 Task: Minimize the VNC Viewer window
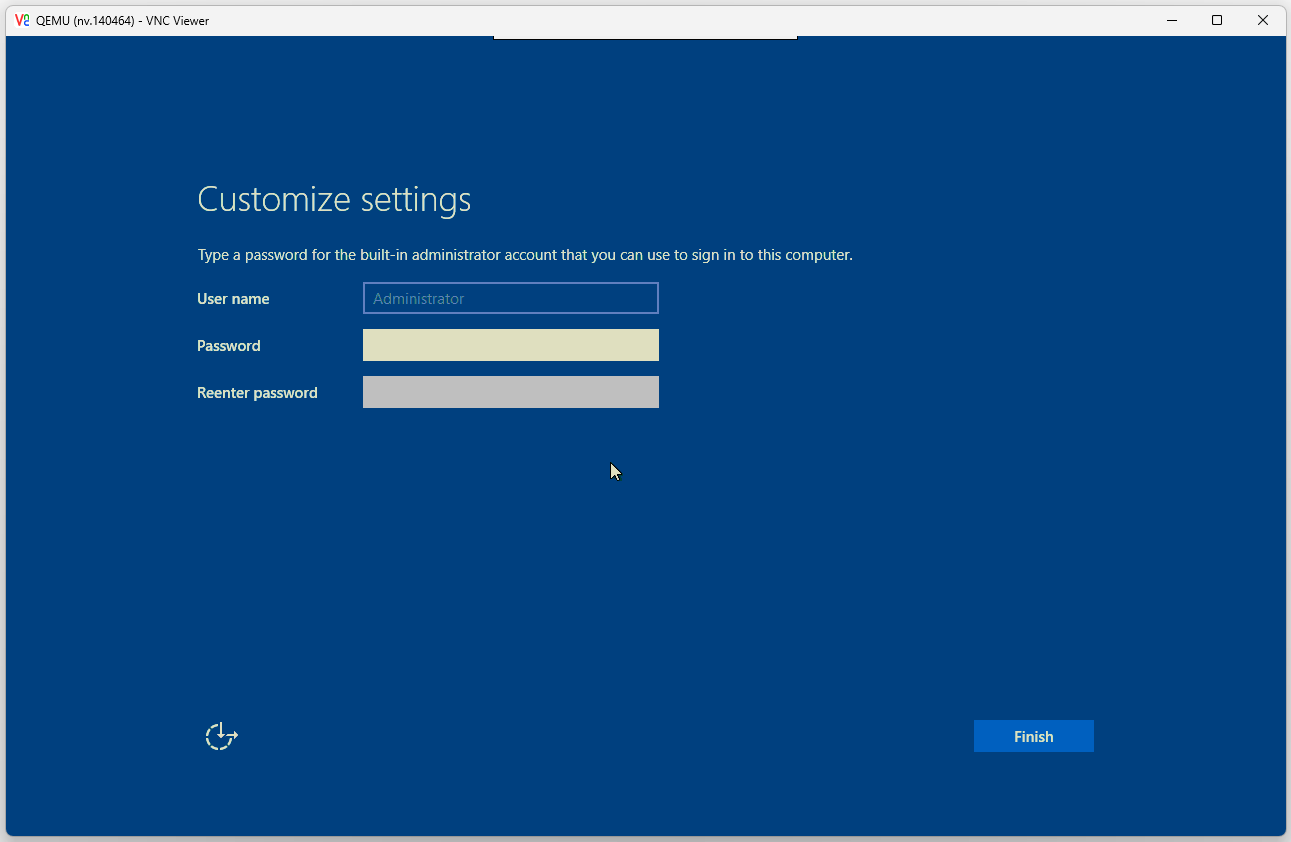1171,20
